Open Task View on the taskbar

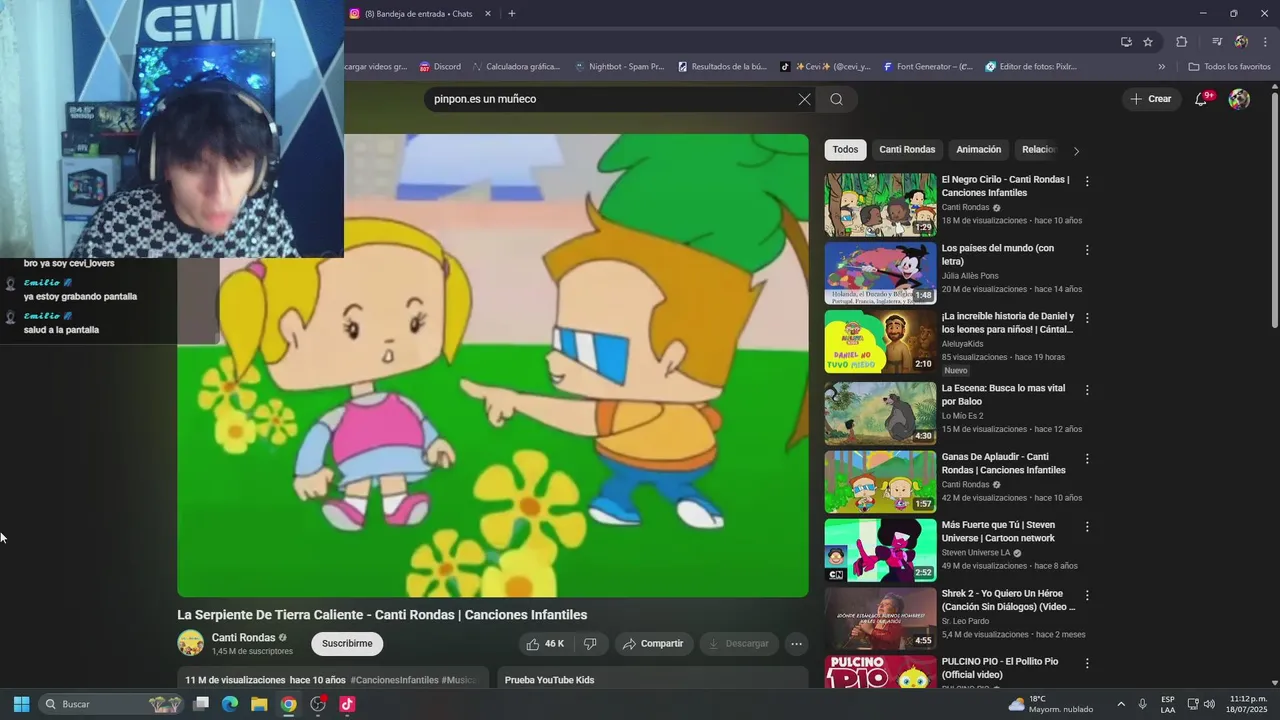coord(201,704)
